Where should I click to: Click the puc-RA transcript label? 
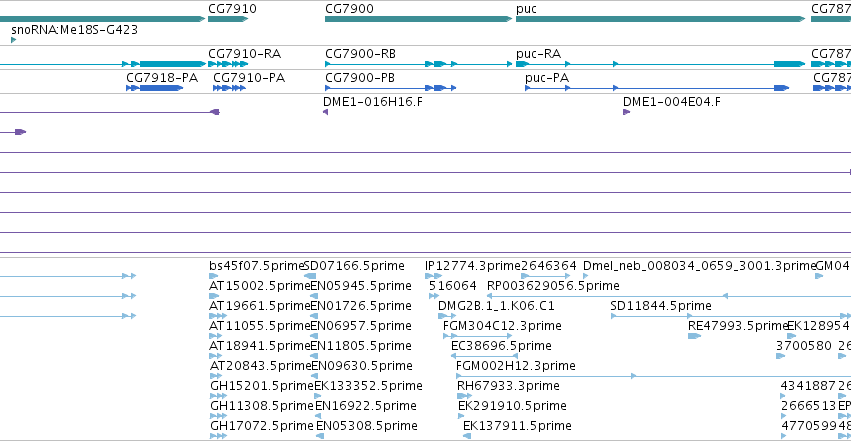click(x=538, y=54)
